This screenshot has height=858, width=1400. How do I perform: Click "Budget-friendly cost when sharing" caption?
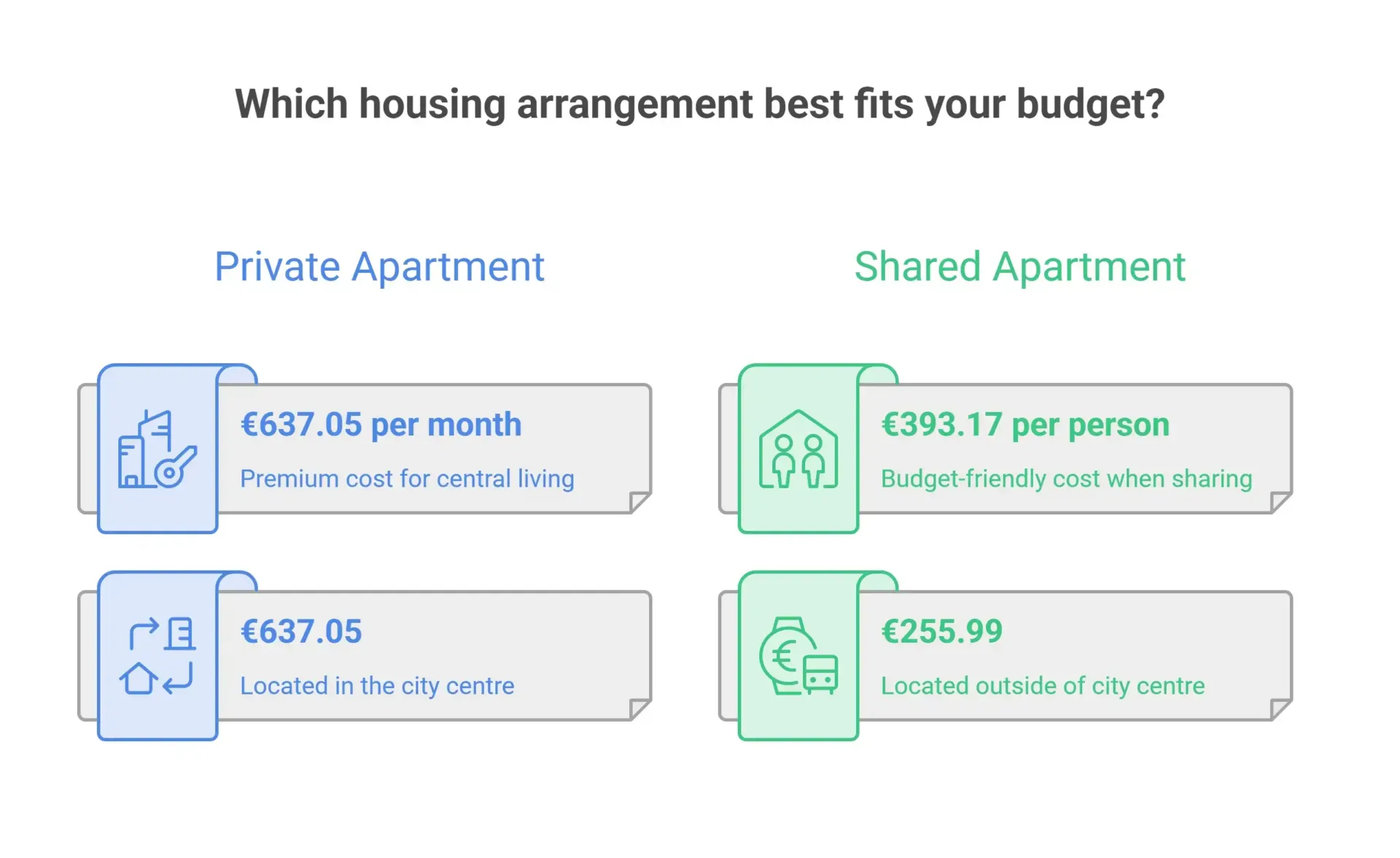pos(1066,479)
